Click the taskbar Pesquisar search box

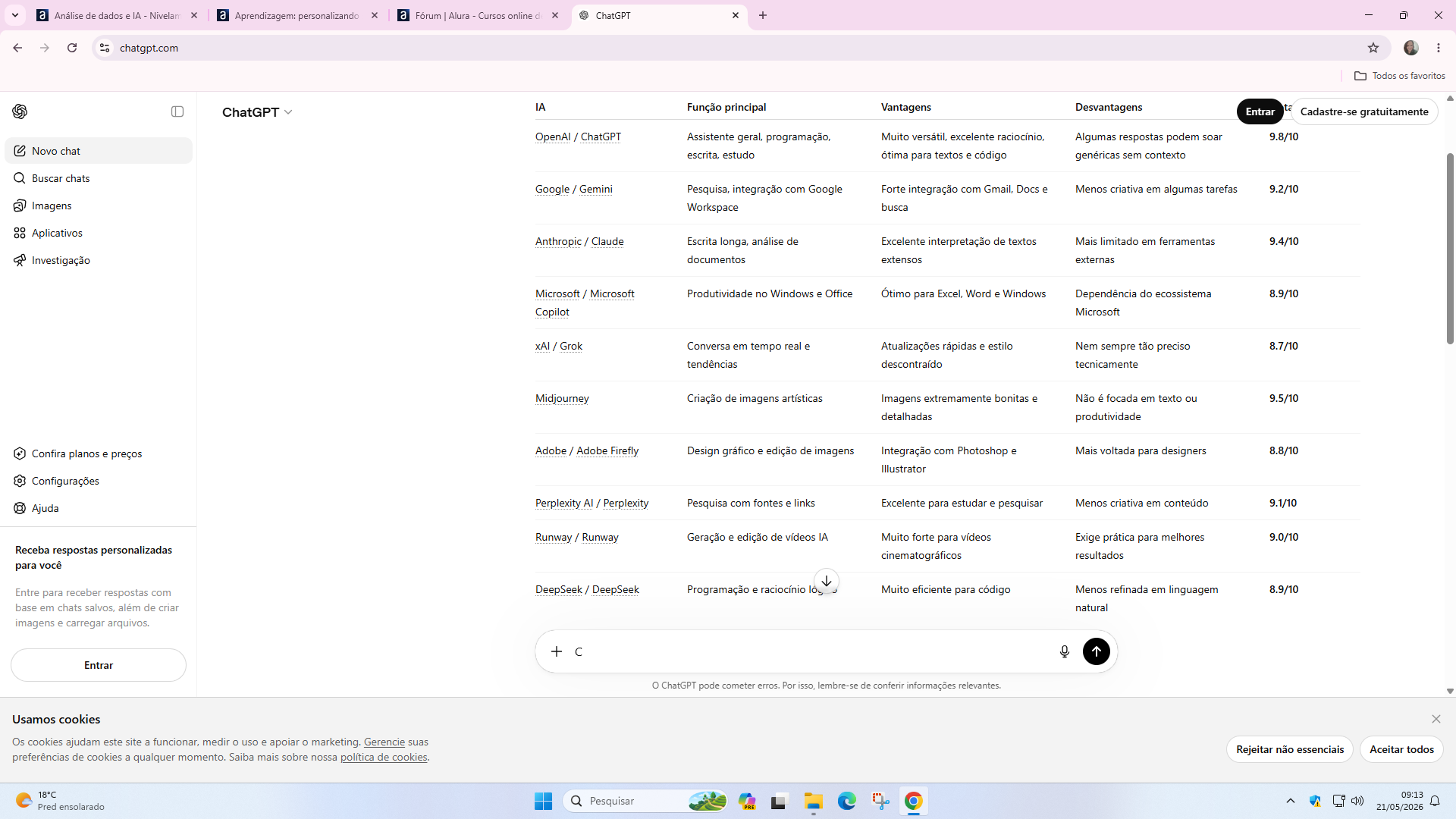point(646,801)
